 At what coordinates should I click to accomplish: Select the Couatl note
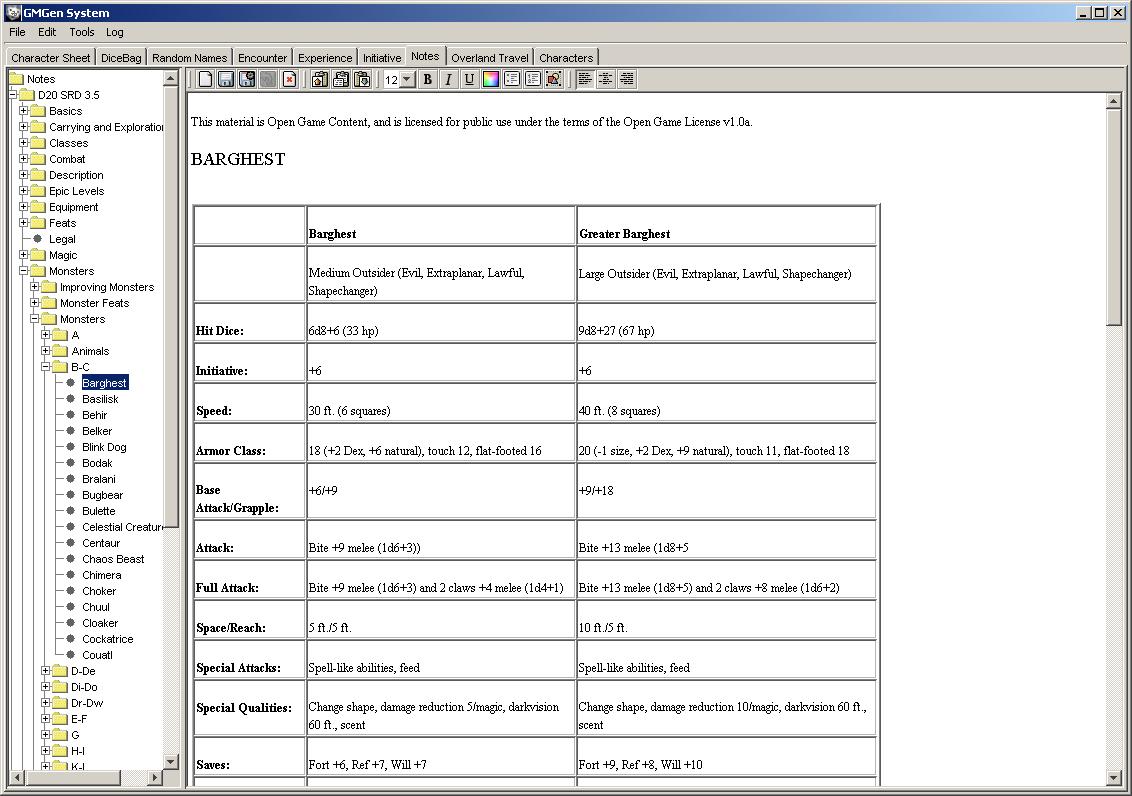97,655
